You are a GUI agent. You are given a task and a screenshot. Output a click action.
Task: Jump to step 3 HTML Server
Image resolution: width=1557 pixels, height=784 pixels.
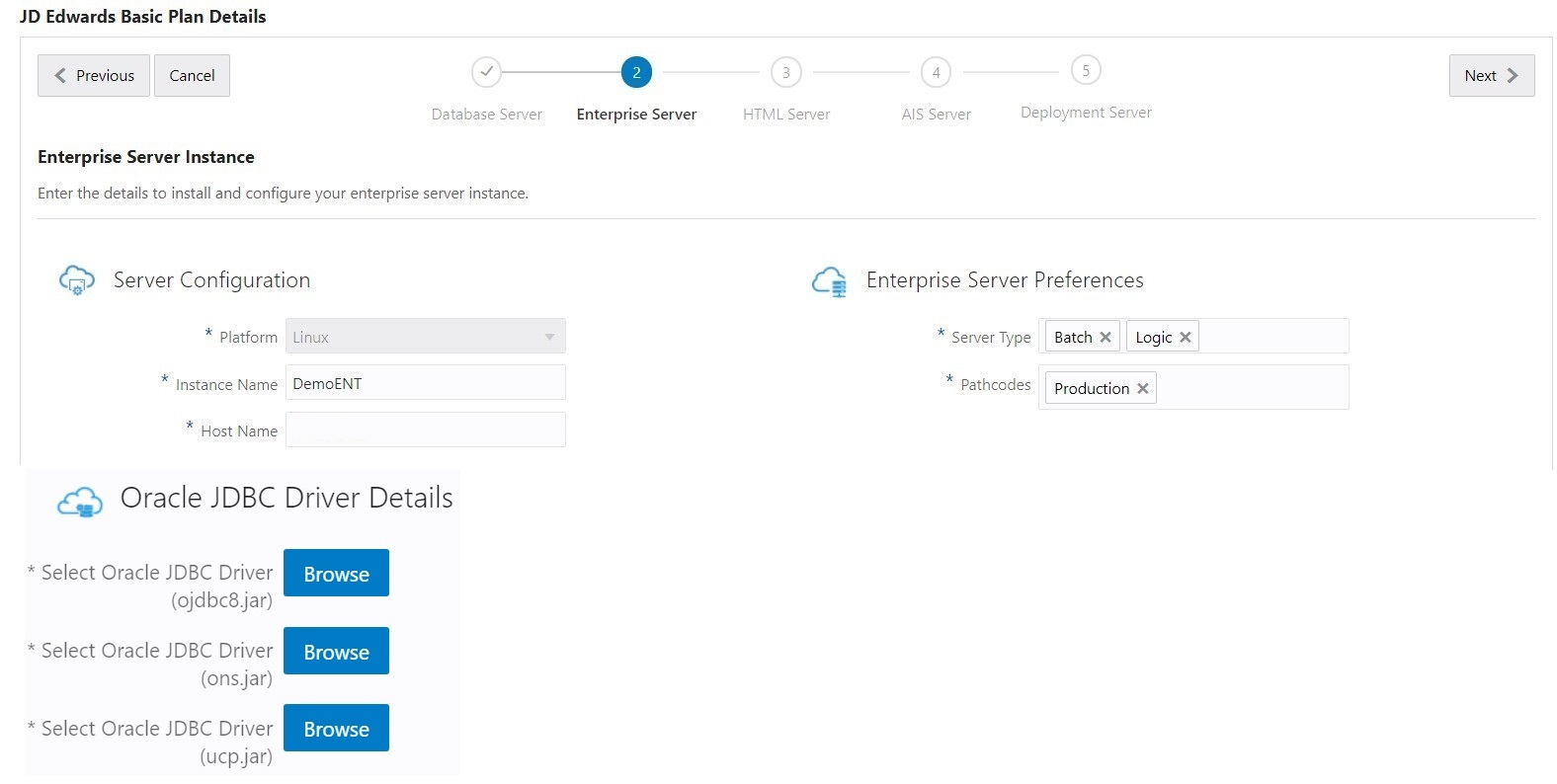pos(786,72)
